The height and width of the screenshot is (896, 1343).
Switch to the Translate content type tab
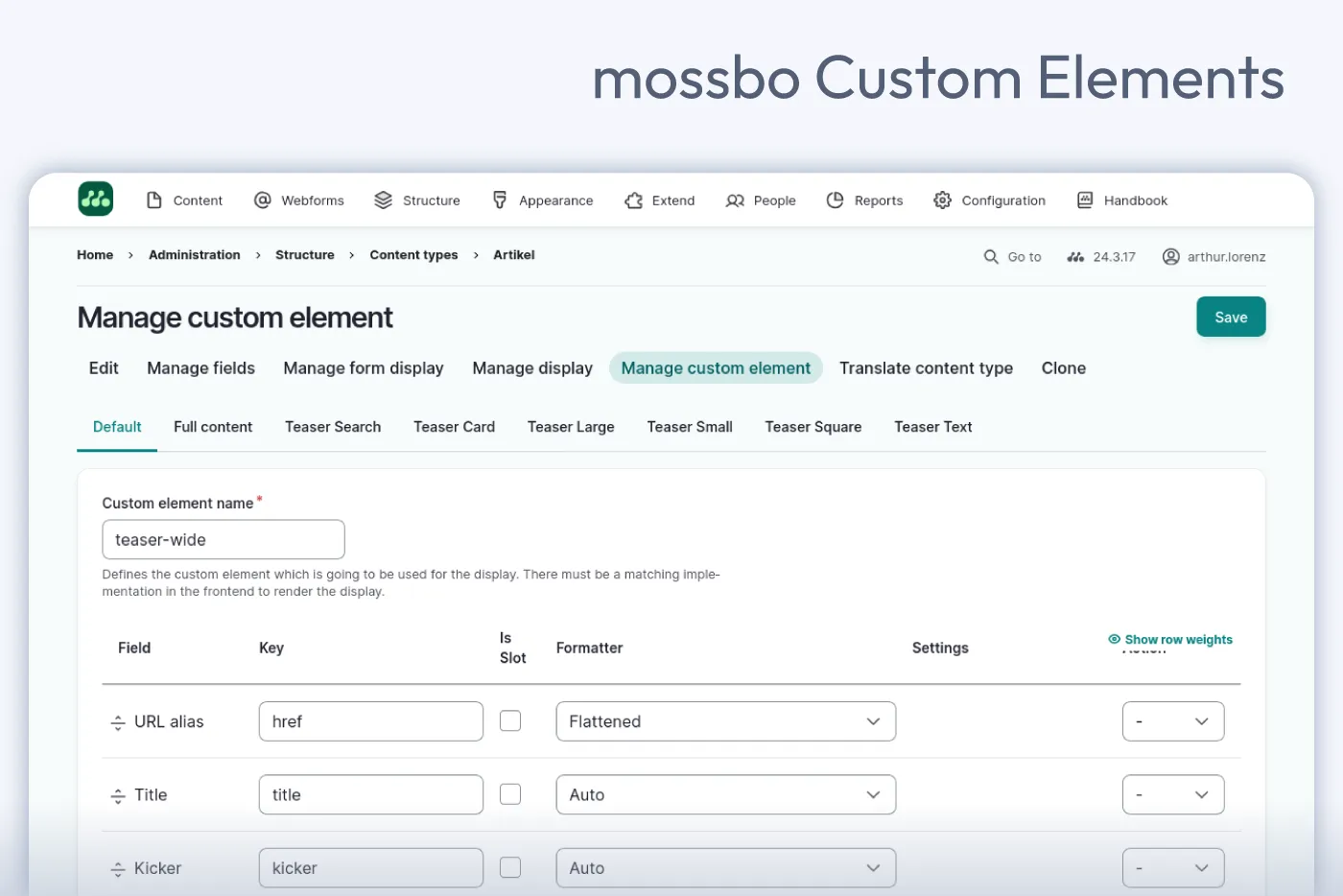click(926, 368)
